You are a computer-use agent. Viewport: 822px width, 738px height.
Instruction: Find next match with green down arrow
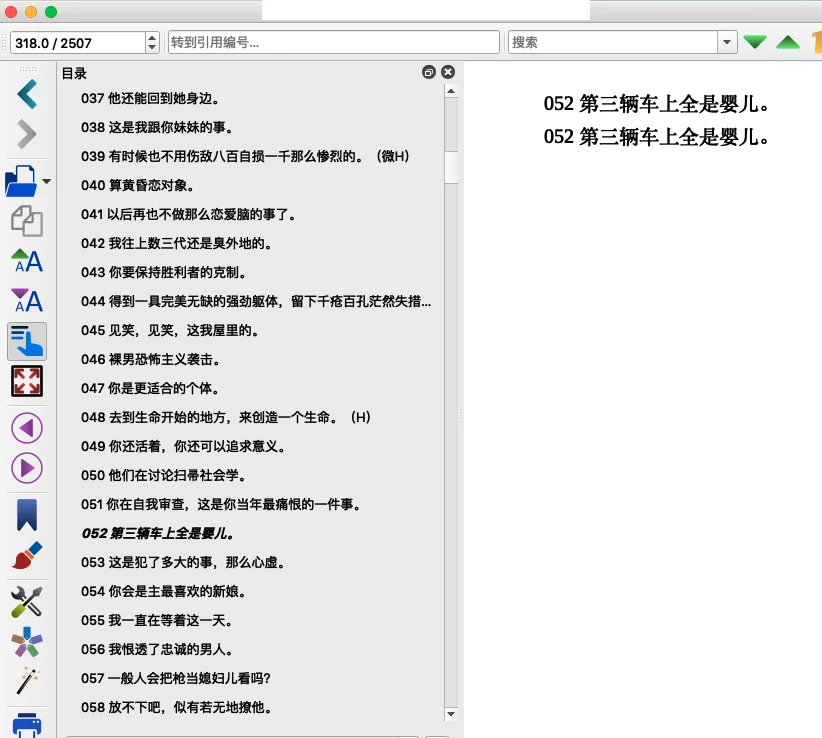pyautogui.click(x=755, y=42)
